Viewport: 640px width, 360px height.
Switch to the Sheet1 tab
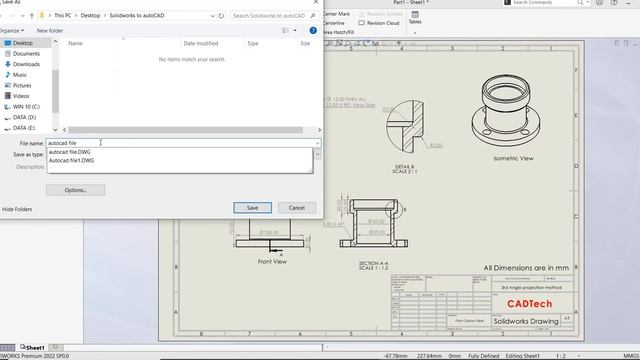[x=32, y=347]
